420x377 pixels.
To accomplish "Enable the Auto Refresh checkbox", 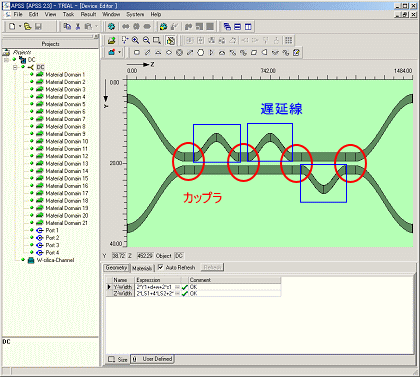I will (161, 267).
